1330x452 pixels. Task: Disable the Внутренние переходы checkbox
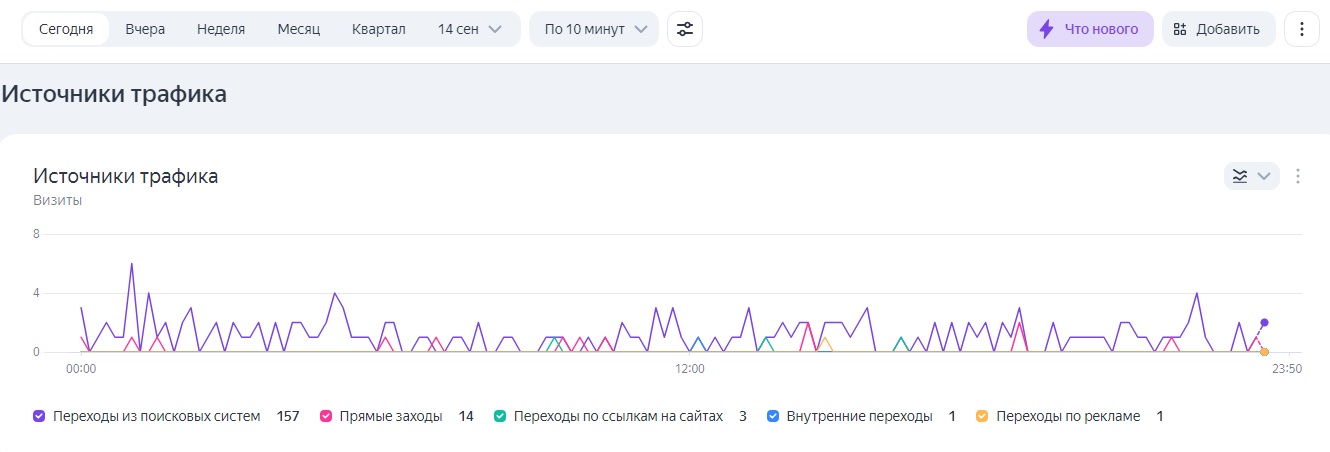coord(773,416)
